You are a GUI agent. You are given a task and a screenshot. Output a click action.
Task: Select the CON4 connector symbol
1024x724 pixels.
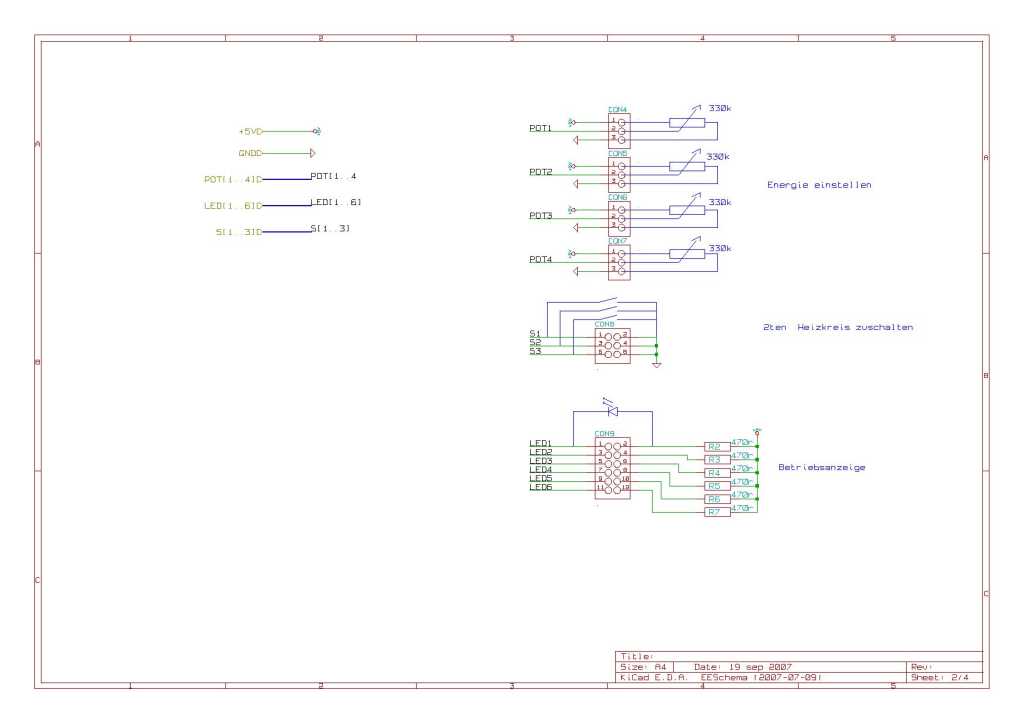coord(619,131)
